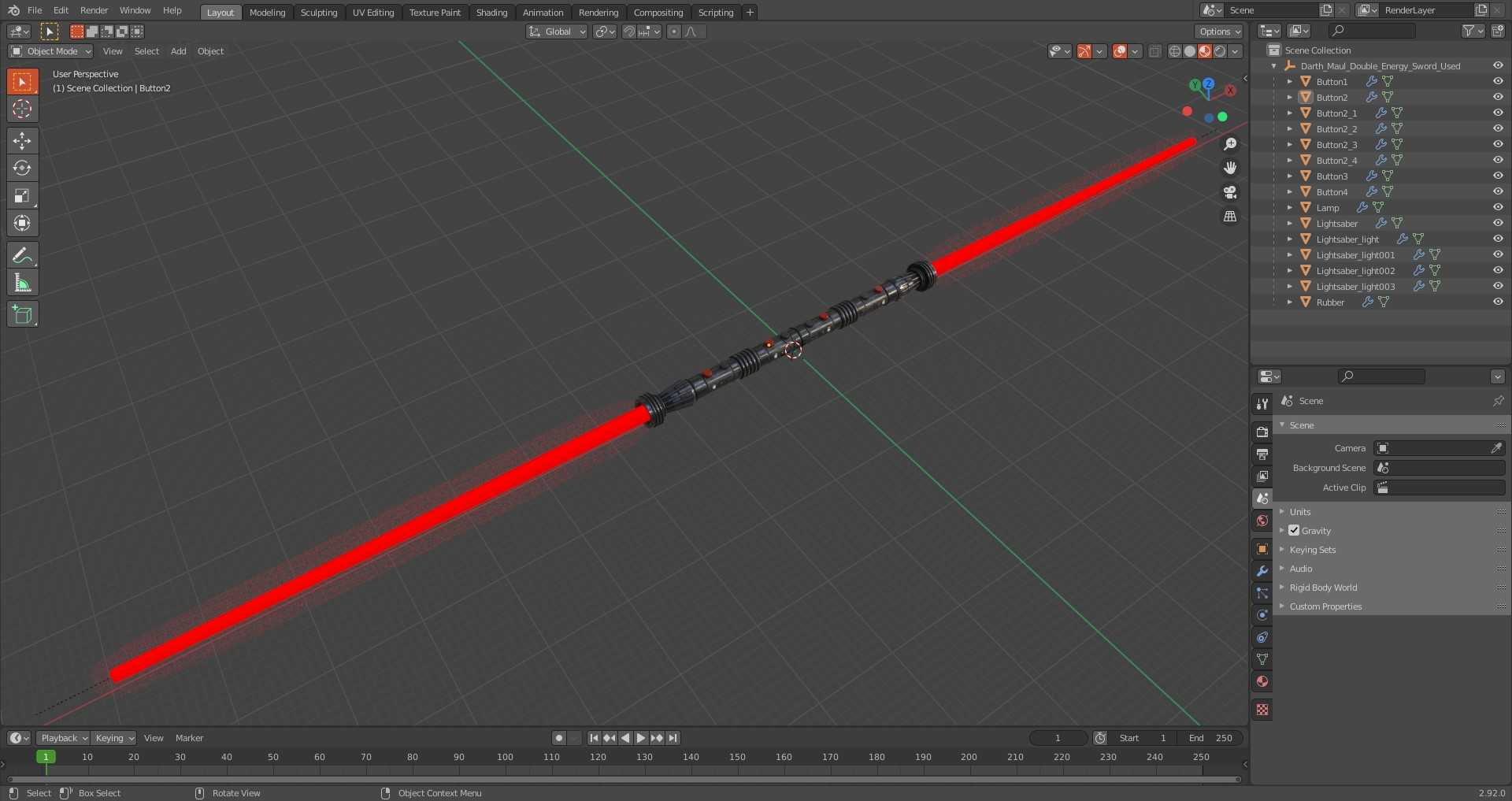1512x801 pixels.
Task: Open the File menu
Action: click(35, 10)
